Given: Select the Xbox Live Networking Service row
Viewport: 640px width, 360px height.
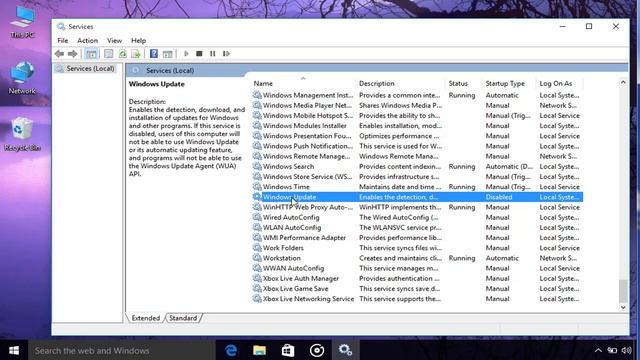Looking at the screenshot, I should point(417,299).
